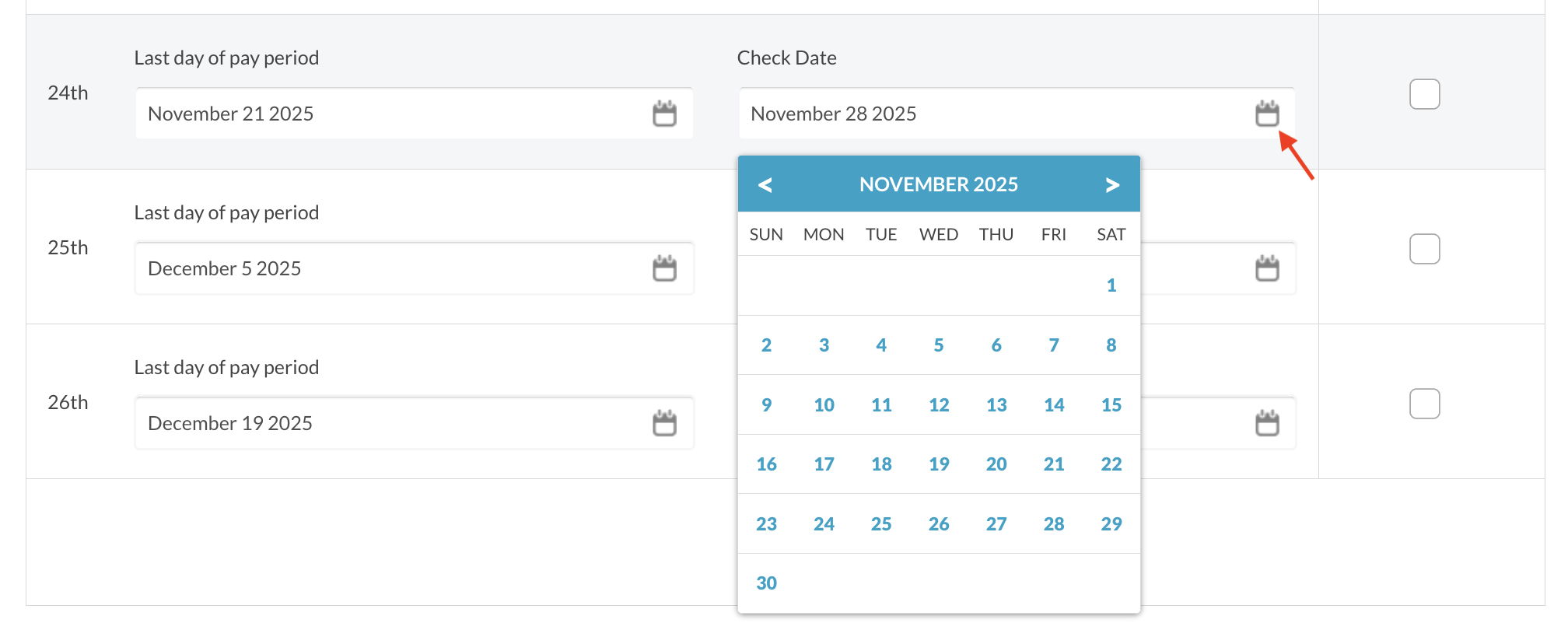Viewport: 1568px width, 630px height.
Task: Enable the 26th pay period checkbox
Action: pyautogui.click(x=1424, y=404)
